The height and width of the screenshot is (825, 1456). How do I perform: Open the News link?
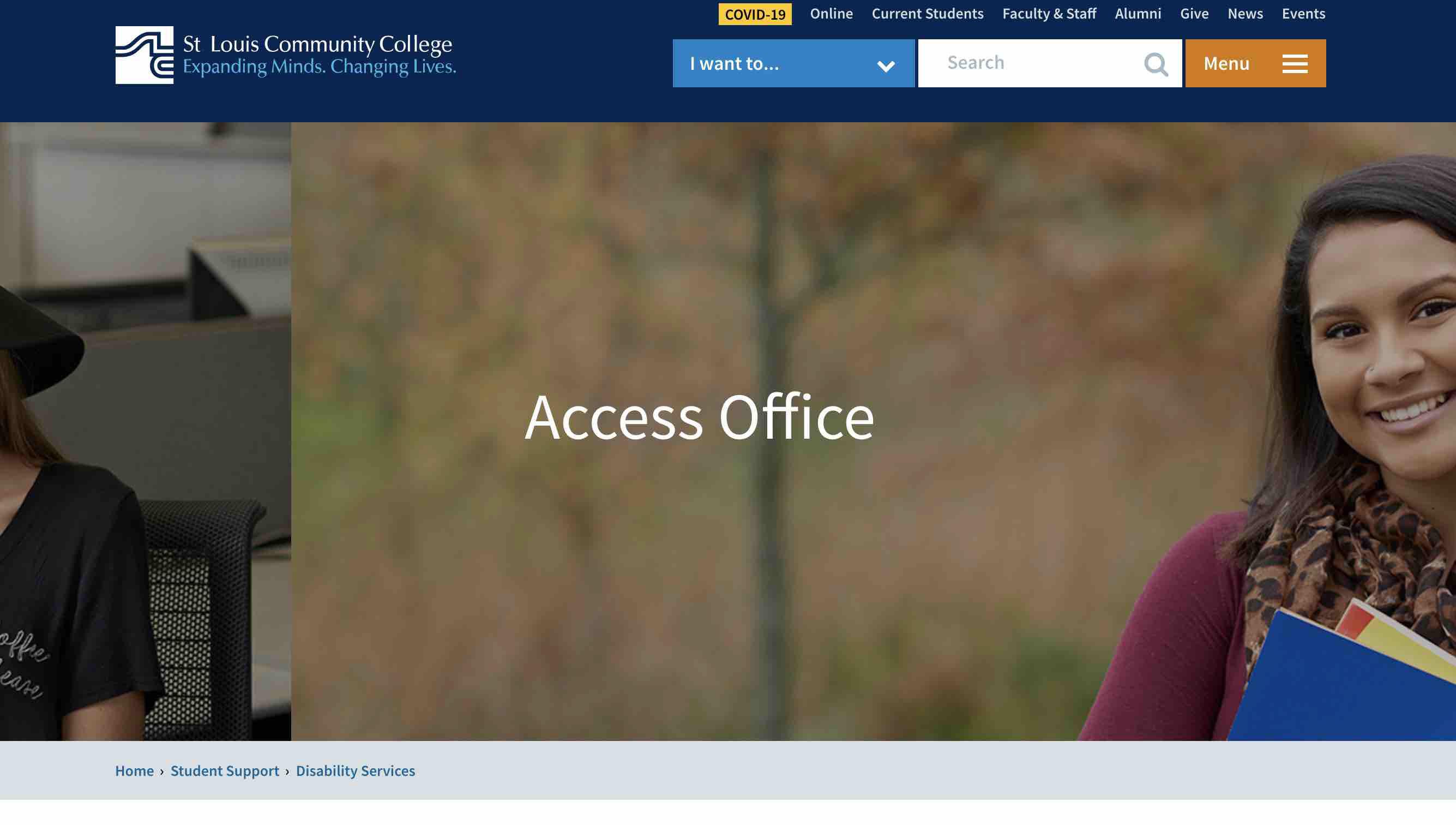tap(1245, 14)
